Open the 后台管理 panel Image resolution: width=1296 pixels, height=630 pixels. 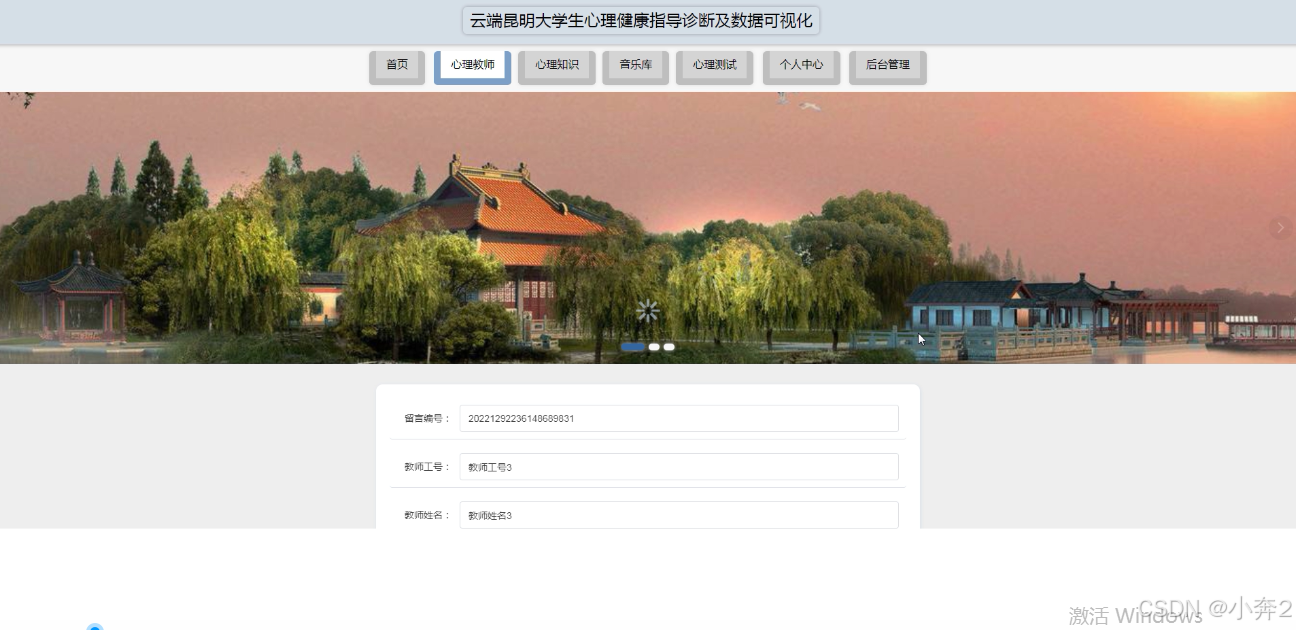(887, 66)
